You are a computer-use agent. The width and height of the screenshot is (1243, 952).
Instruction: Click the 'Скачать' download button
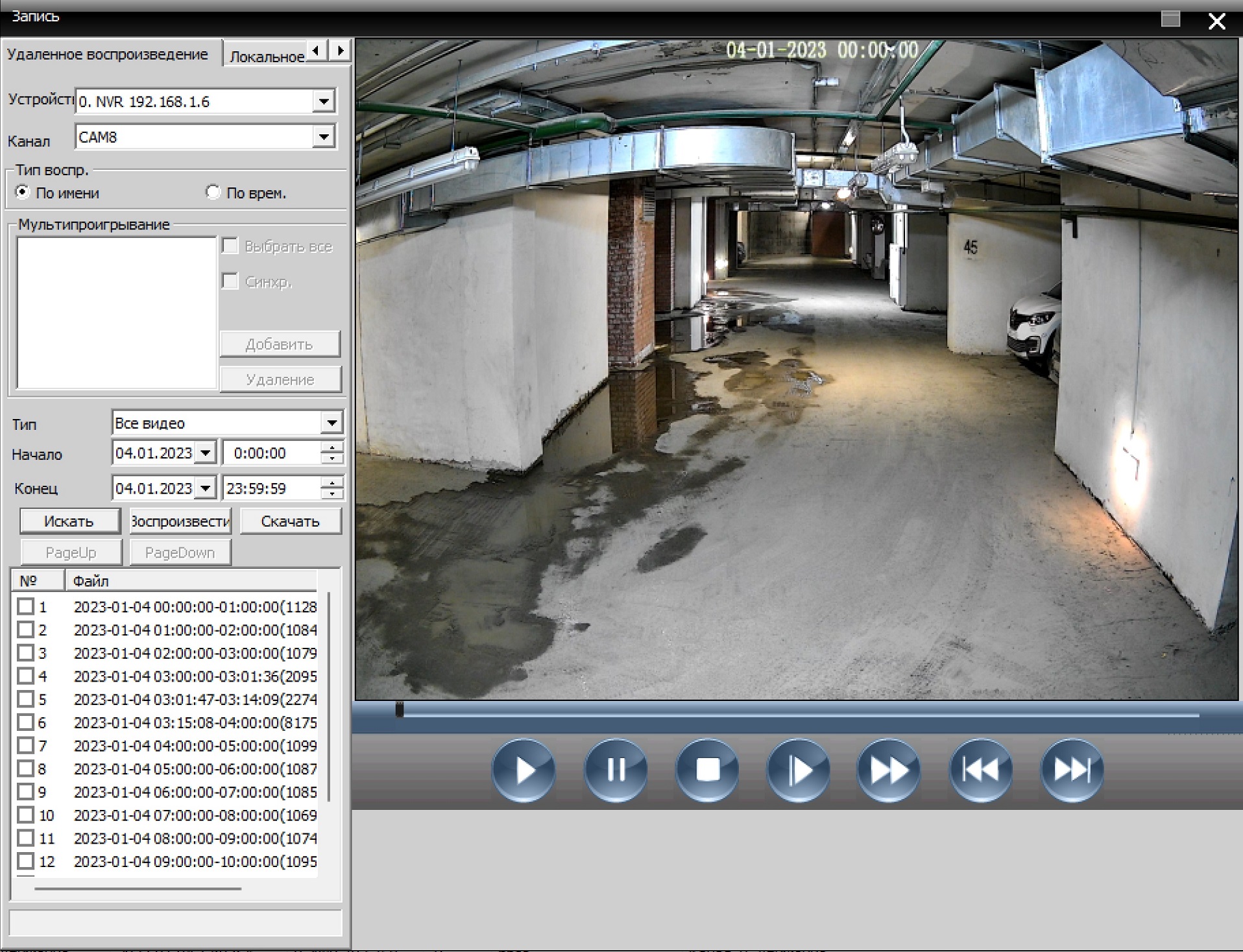click(x=290, y=521)
